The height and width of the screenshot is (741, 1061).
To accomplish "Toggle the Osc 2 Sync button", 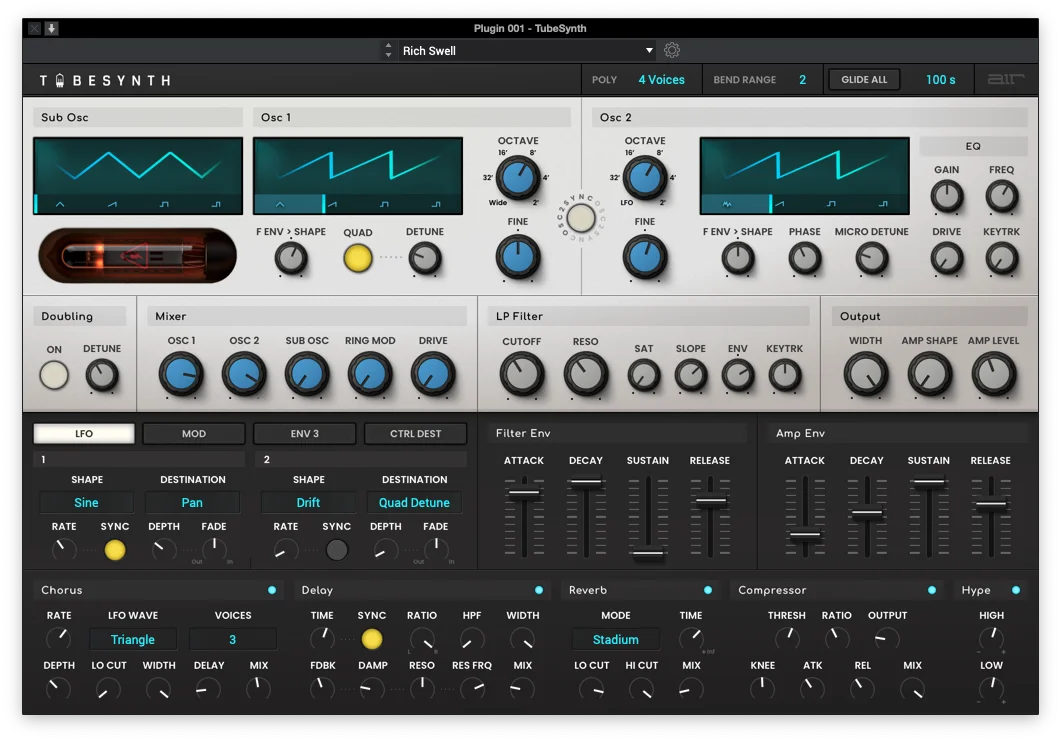I will [581, 218].
